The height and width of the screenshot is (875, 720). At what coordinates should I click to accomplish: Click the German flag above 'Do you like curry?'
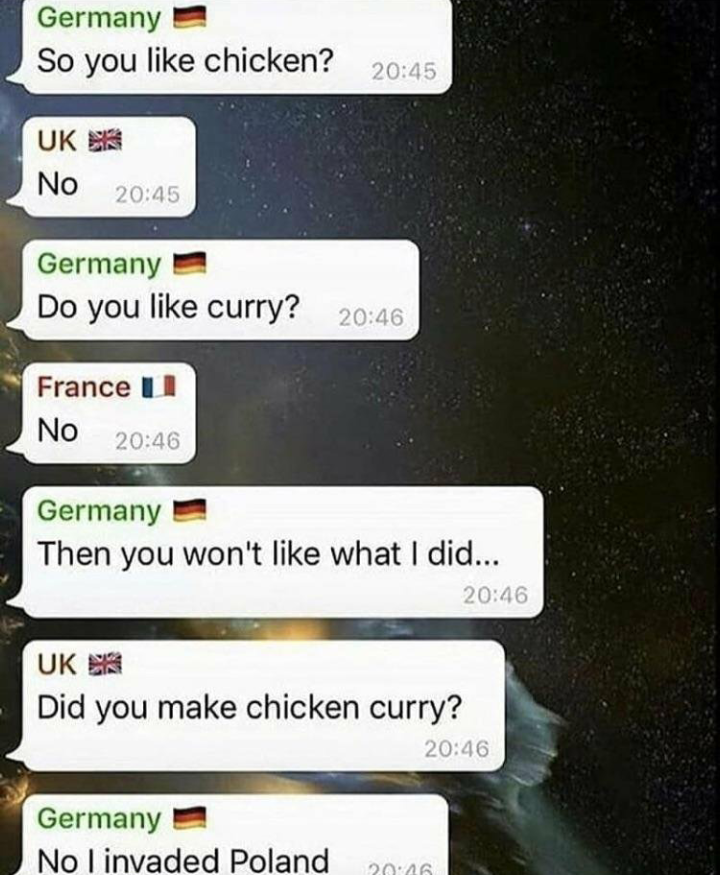pyautogui.click(x=190, y=263)
